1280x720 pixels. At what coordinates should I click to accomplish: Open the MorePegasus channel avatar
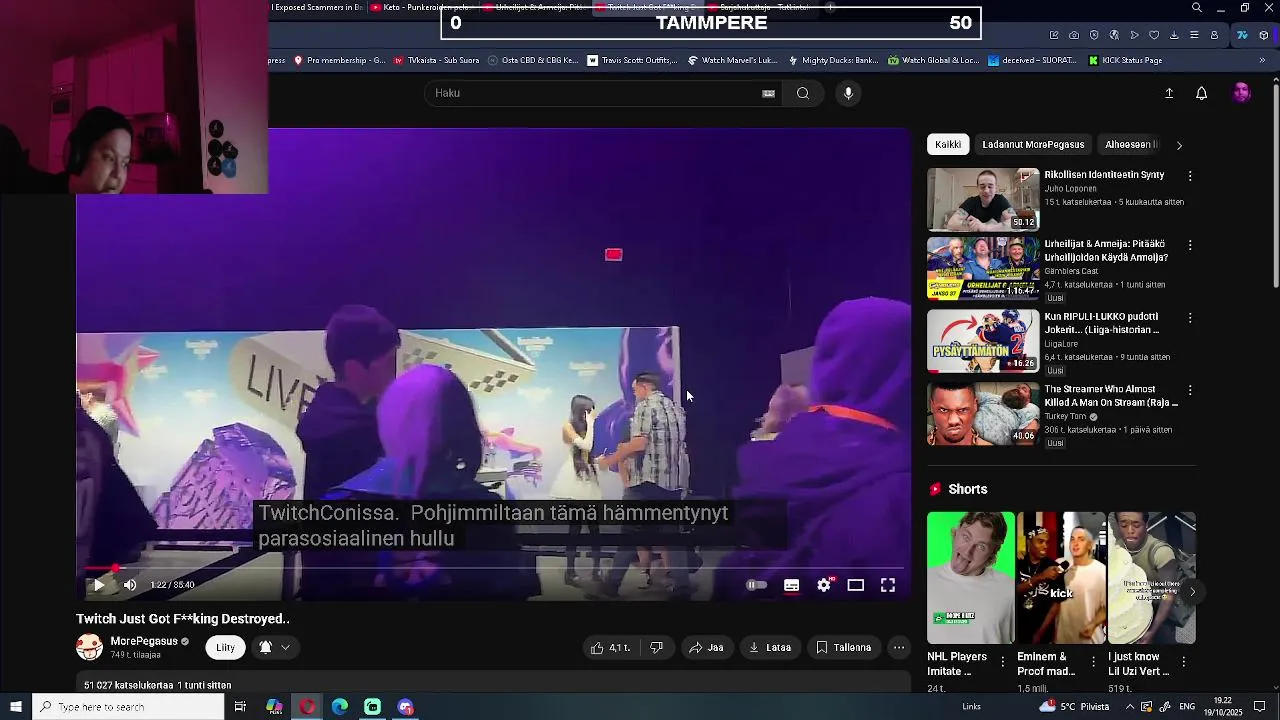pos(90,647)
